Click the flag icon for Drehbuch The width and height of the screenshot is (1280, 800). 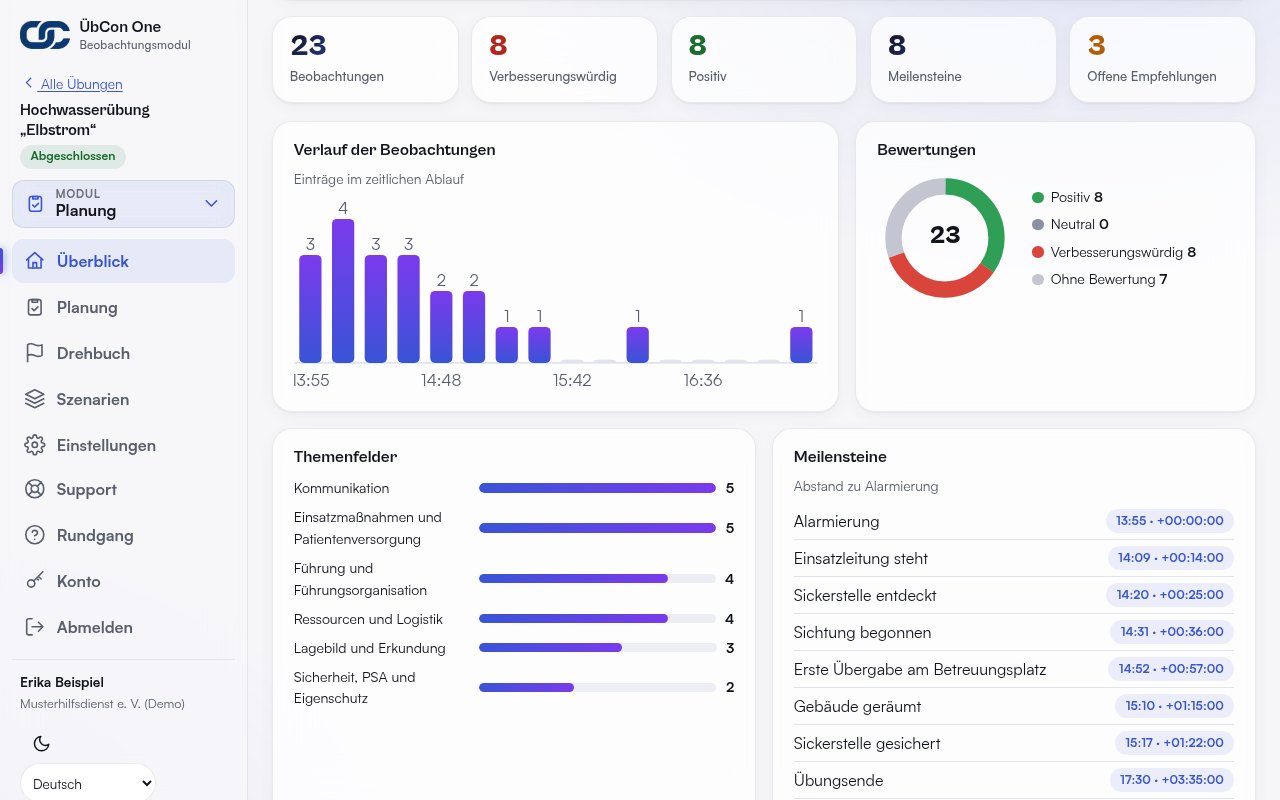35,353
